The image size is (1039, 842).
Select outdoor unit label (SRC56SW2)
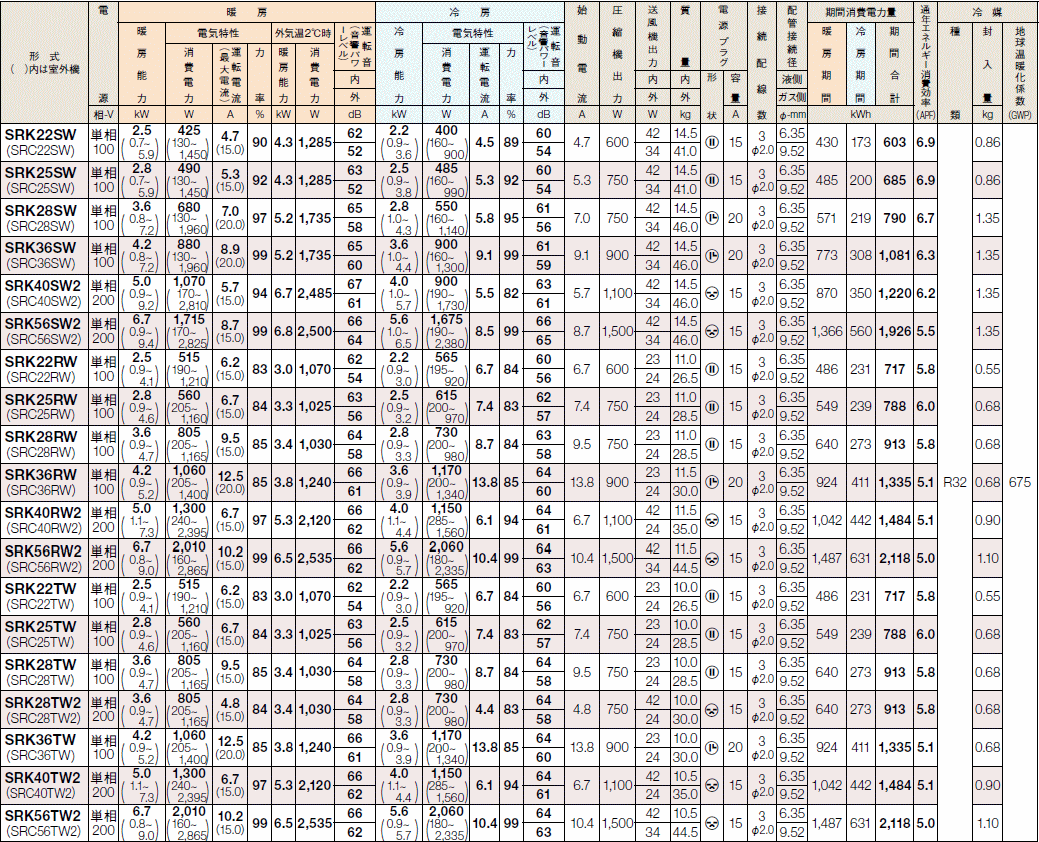(x=43, y=339)
